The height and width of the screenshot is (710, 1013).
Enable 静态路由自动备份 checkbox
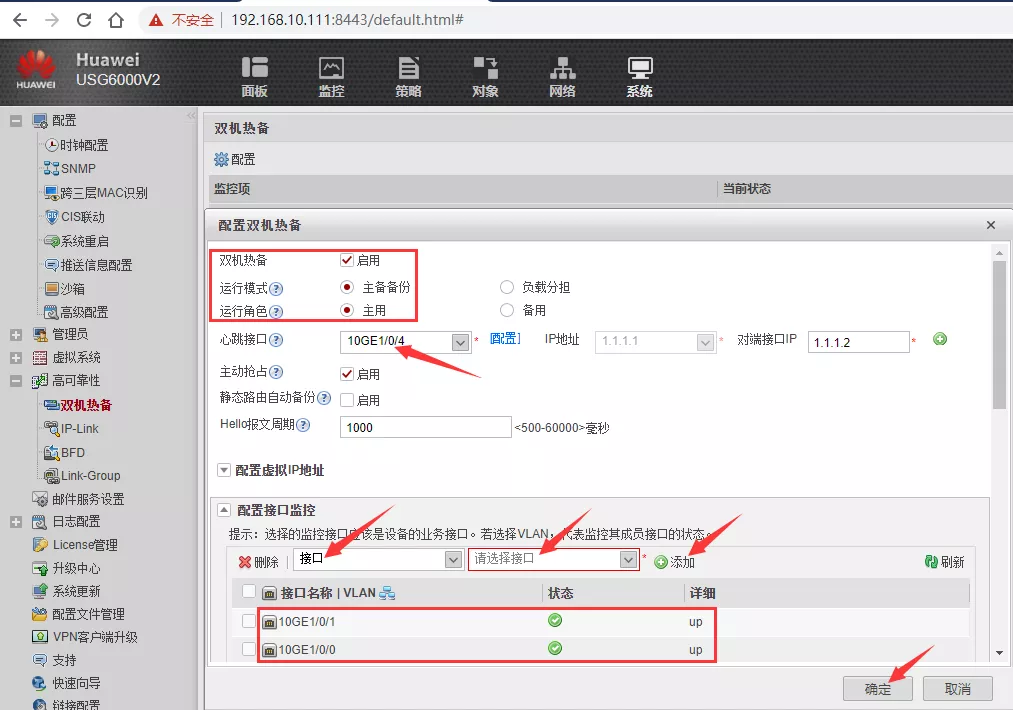(347, 400)
